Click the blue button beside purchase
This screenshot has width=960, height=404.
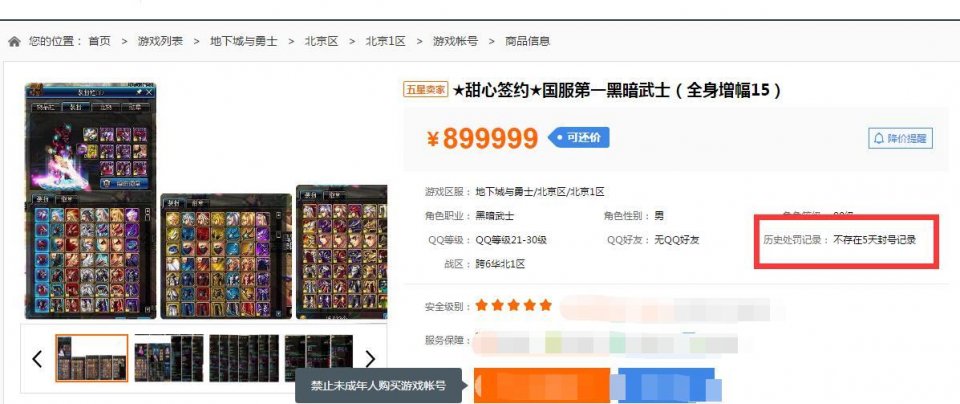(666, 385)
